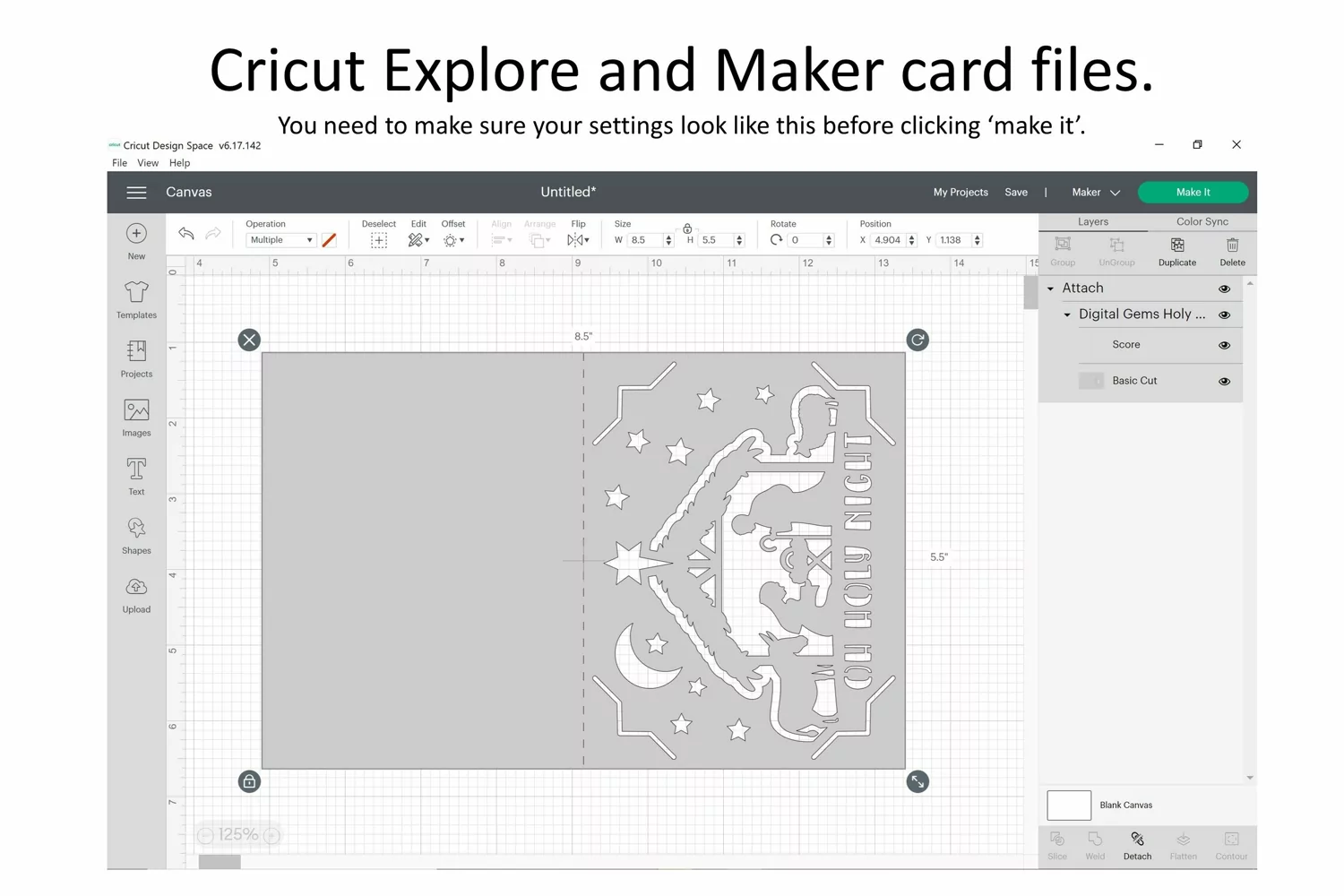Image resolution: width=1344 pixels, height=896 pixels.
Task: Open the Flip tool menu
Action: [x=578, y=240]
